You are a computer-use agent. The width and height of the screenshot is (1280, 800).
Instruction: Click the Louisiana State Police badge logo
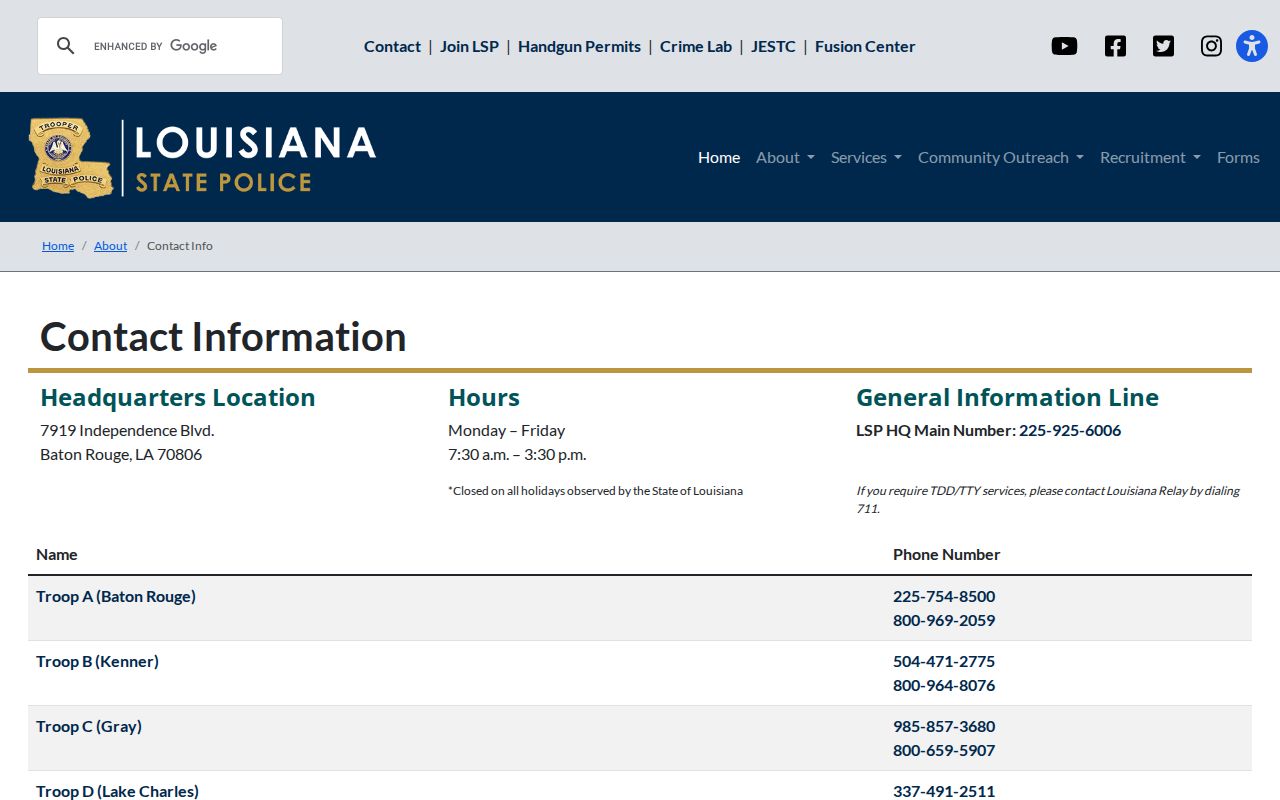72,157
